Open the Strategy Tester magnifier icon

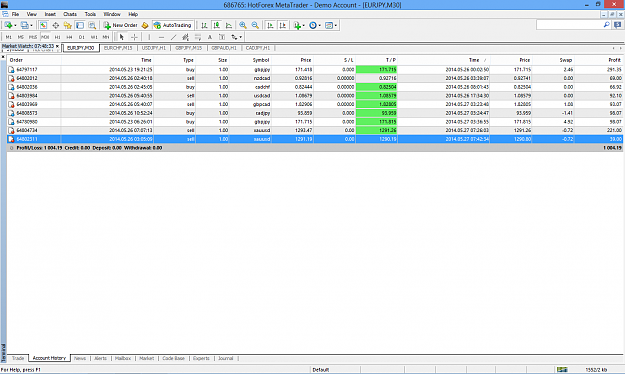92,25
